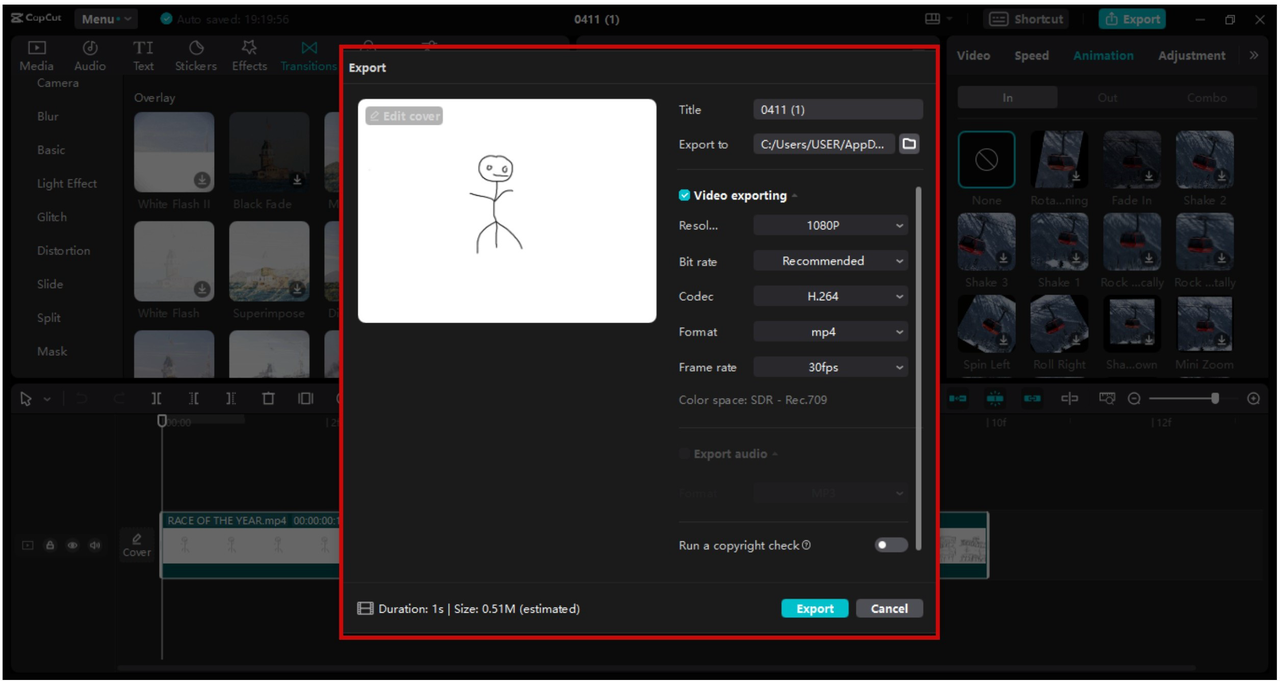This screenshot has width=1280, height=681.
Task: Open the keyboard Shortcut panel
Action: pos(1026,19)
